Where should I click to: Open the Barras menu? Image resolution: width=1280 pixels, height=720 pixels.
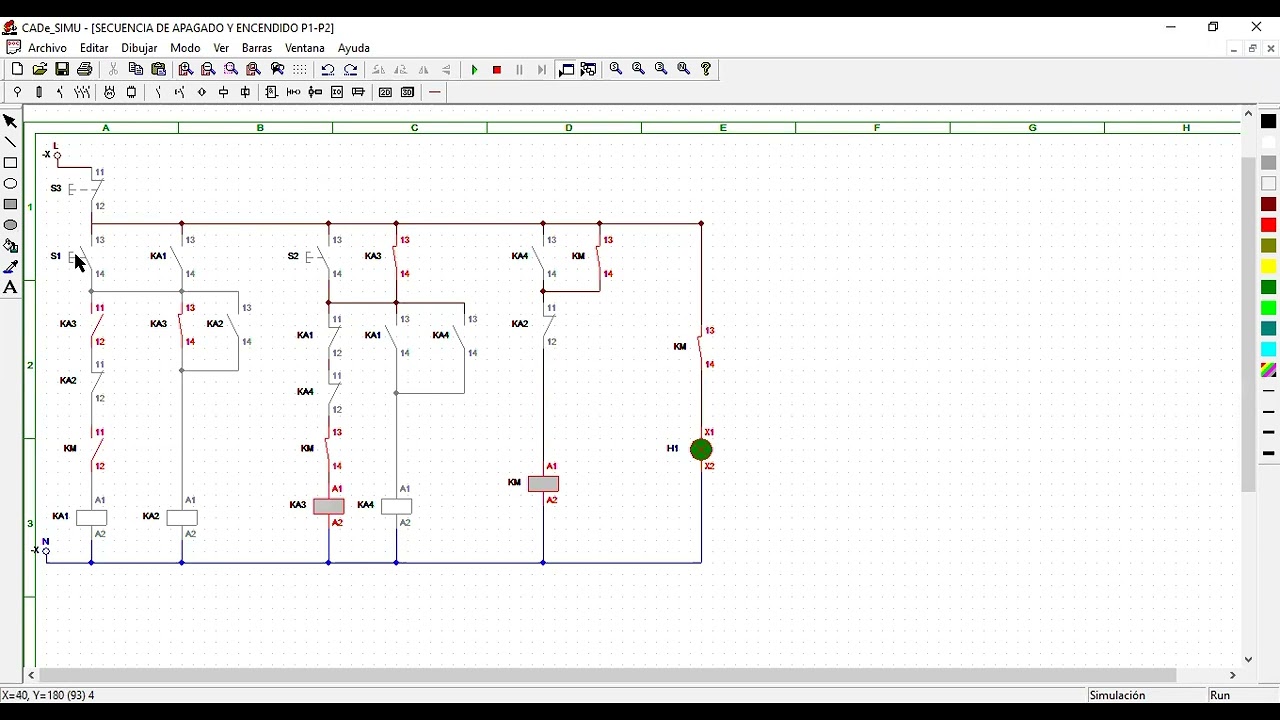click(x=257, y=48)
